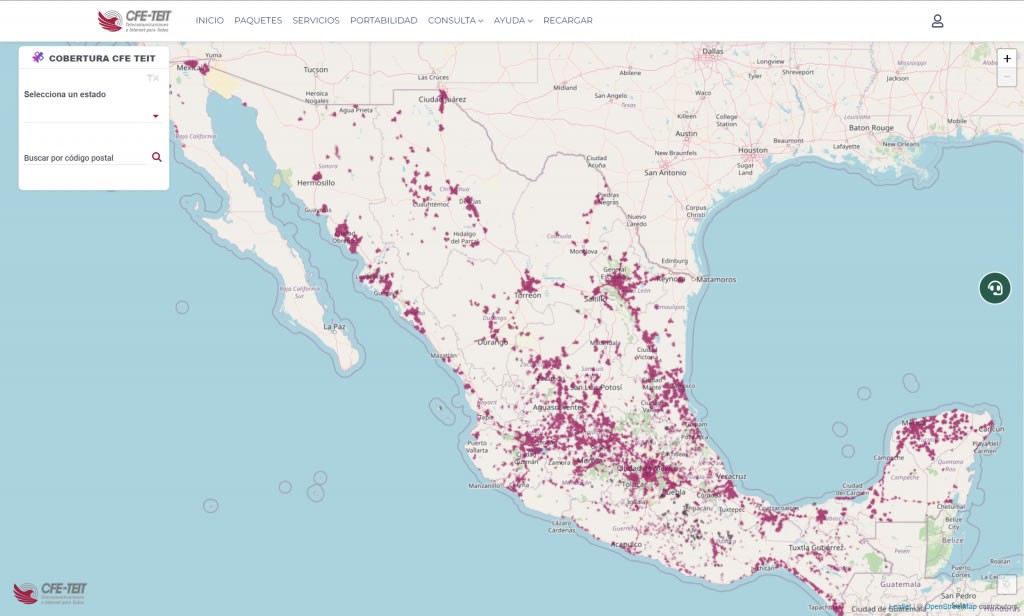Open the headset support chat button
Viewport: 1024px width, 616px height.
point(994,288)
